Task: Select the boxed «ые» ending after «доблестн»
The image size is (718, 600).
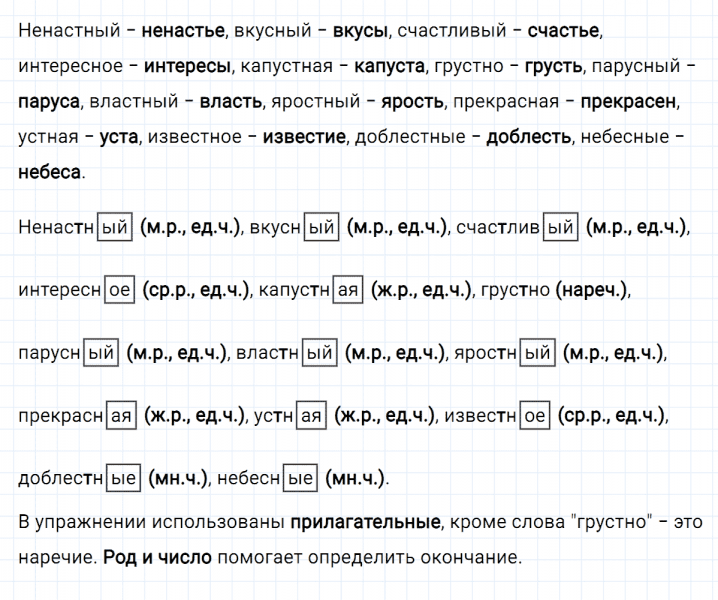Action: 124,479
